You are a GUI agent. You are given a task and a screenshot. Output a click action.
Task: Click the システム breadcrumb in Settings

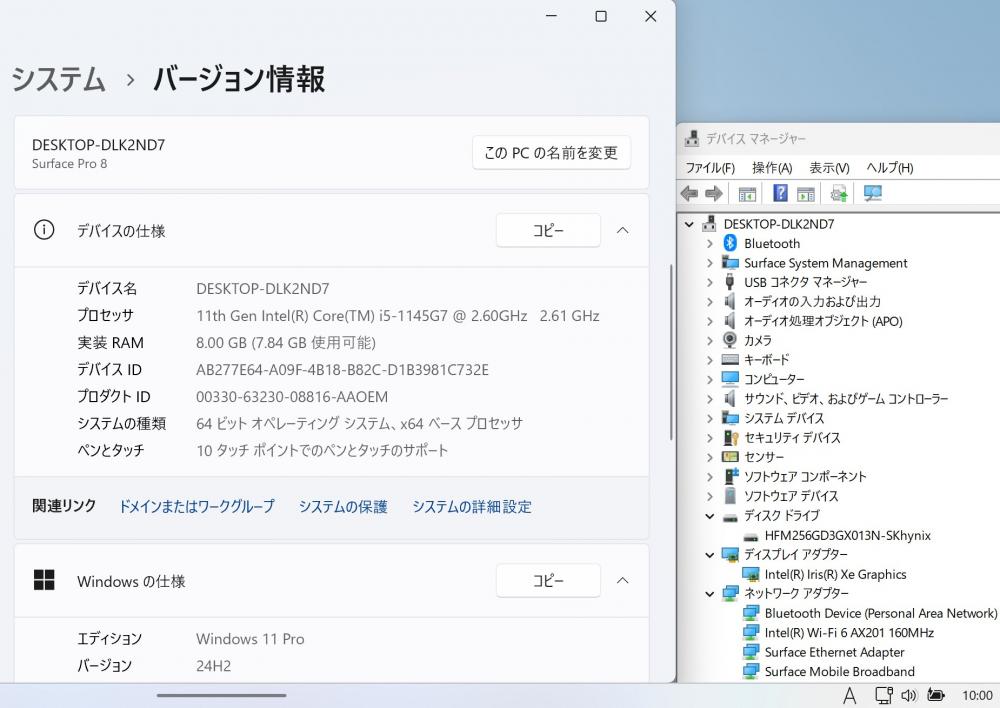click(59, 79)
